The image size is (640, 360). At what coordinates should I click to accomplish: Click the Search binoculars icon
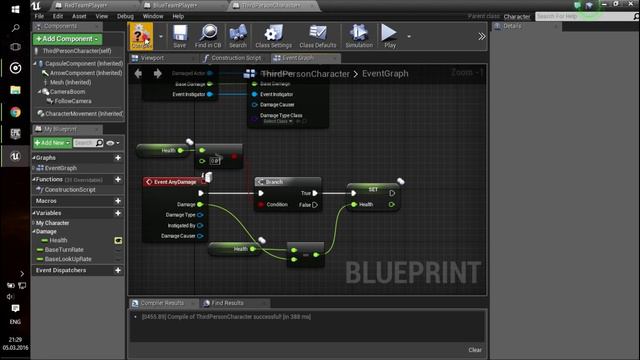238,36
